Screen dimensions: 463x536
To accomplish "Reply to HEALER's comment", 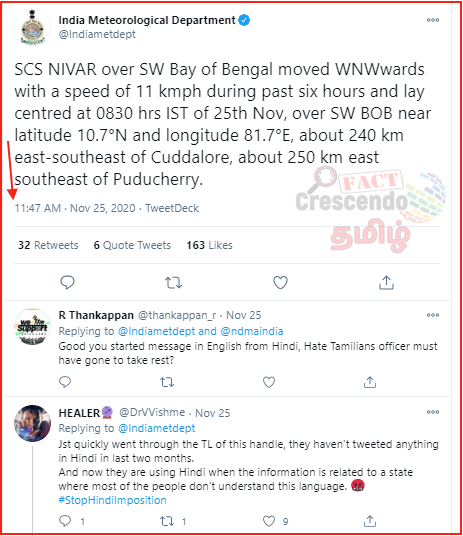I will point(65,521).
